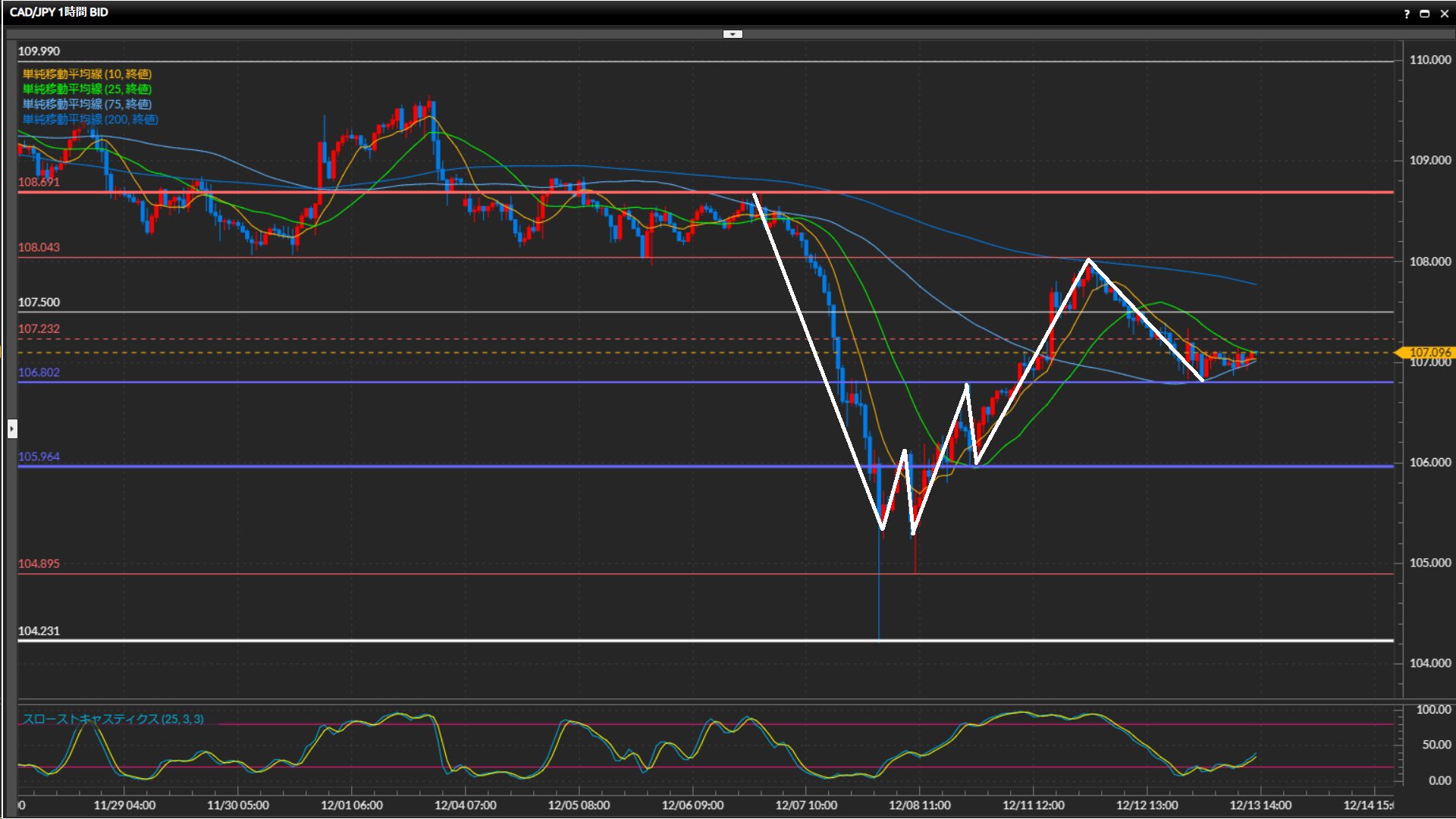Select the 107.232 dashed line label
This screenshot has width=1456, height=819.
tap(39, 328)
